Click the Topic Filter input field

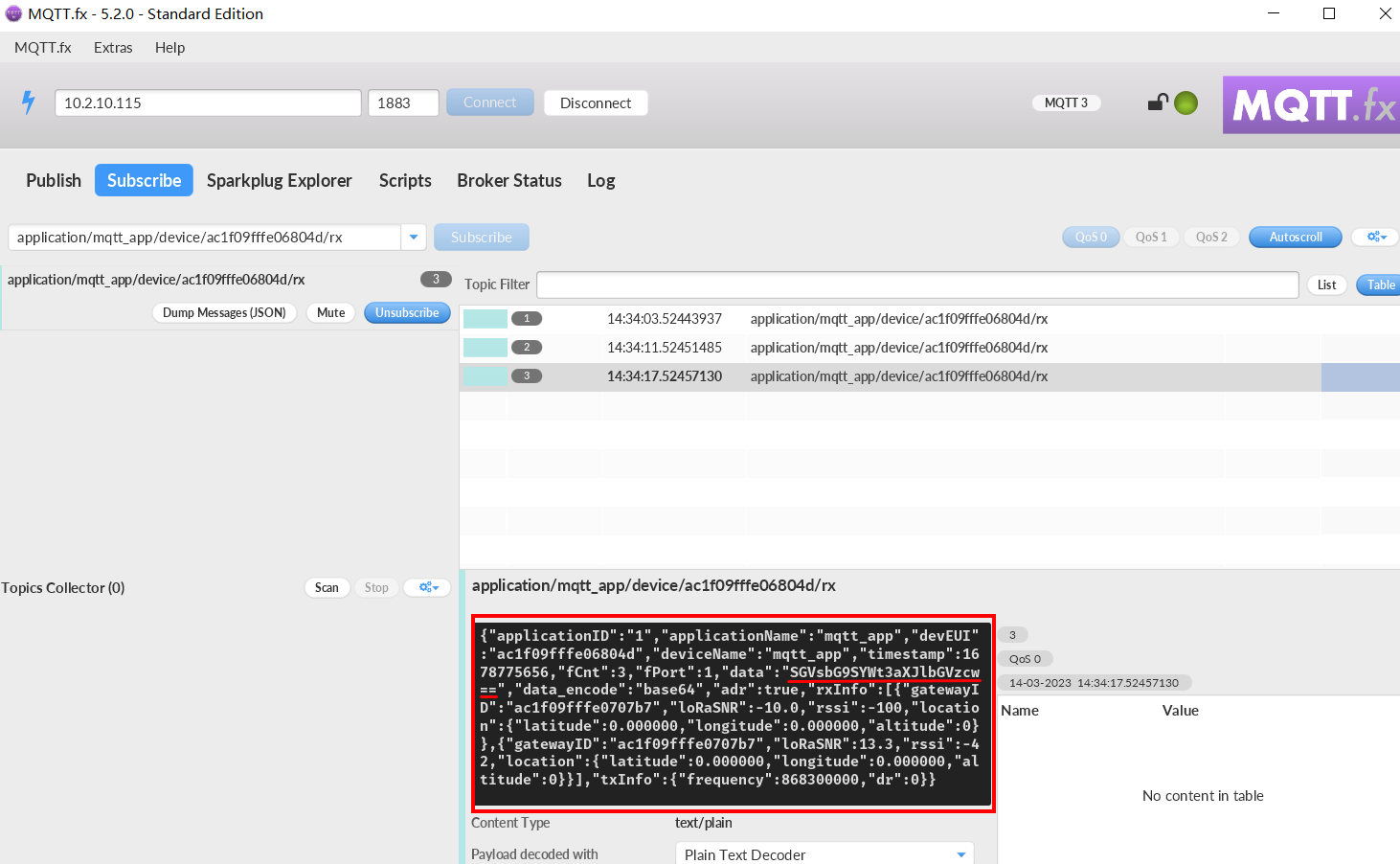tap(916, 284)
